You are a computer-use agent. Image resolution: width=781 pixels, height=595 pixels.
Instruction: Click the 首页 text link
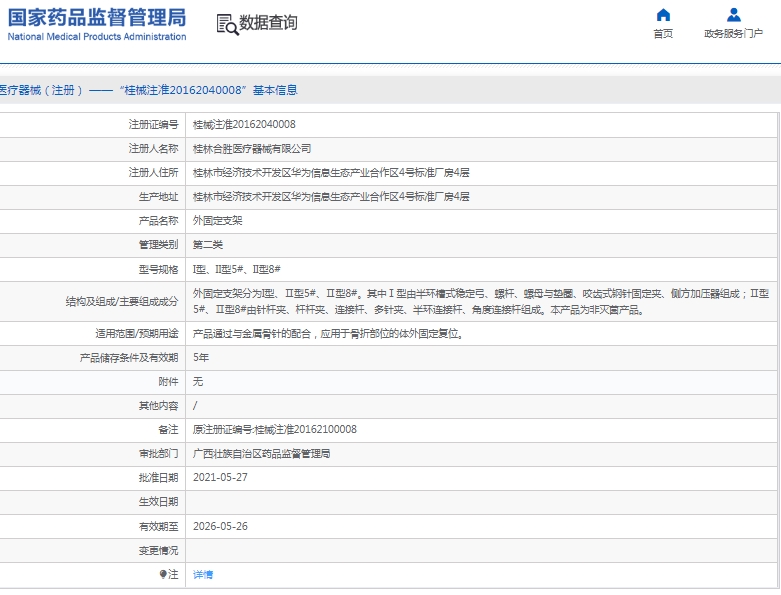coord(663,34)
